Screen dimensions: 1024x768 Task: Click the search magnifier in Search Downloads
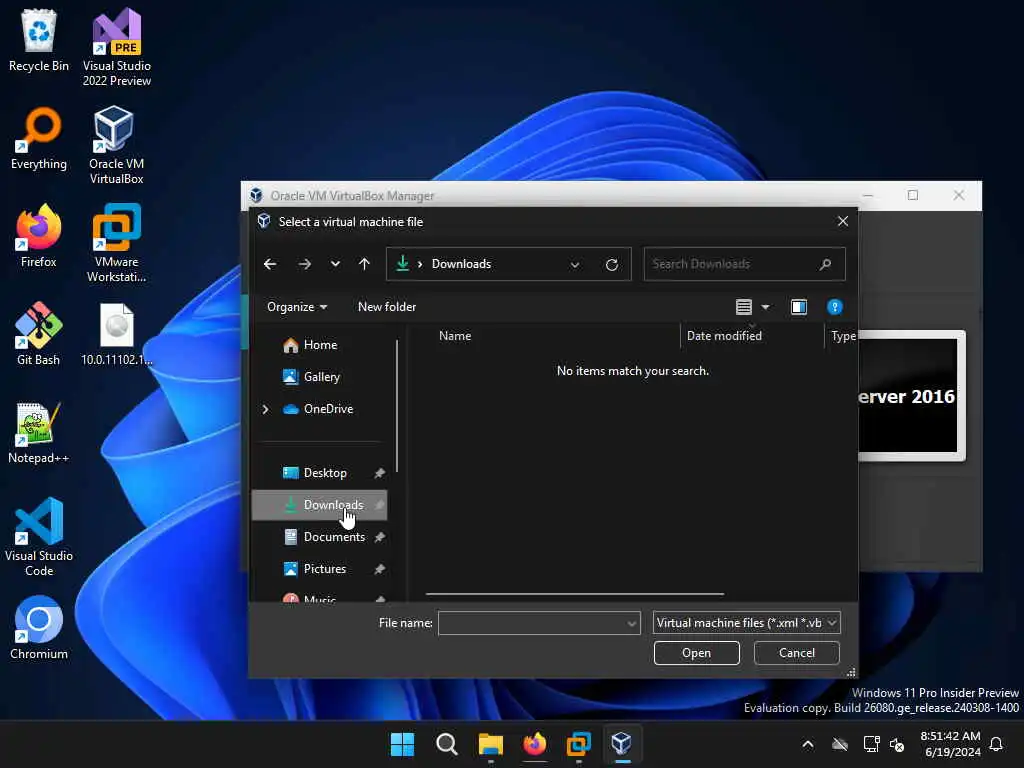(x=825, y=264)
